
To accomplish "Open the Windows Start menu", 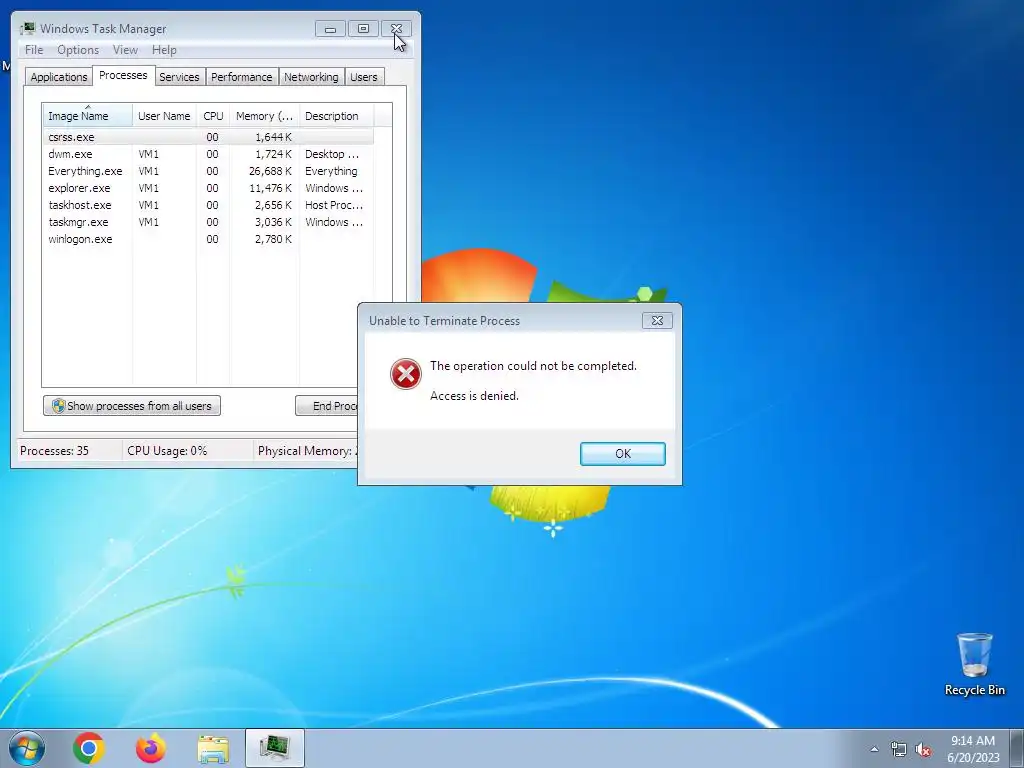I will point(26,748).
